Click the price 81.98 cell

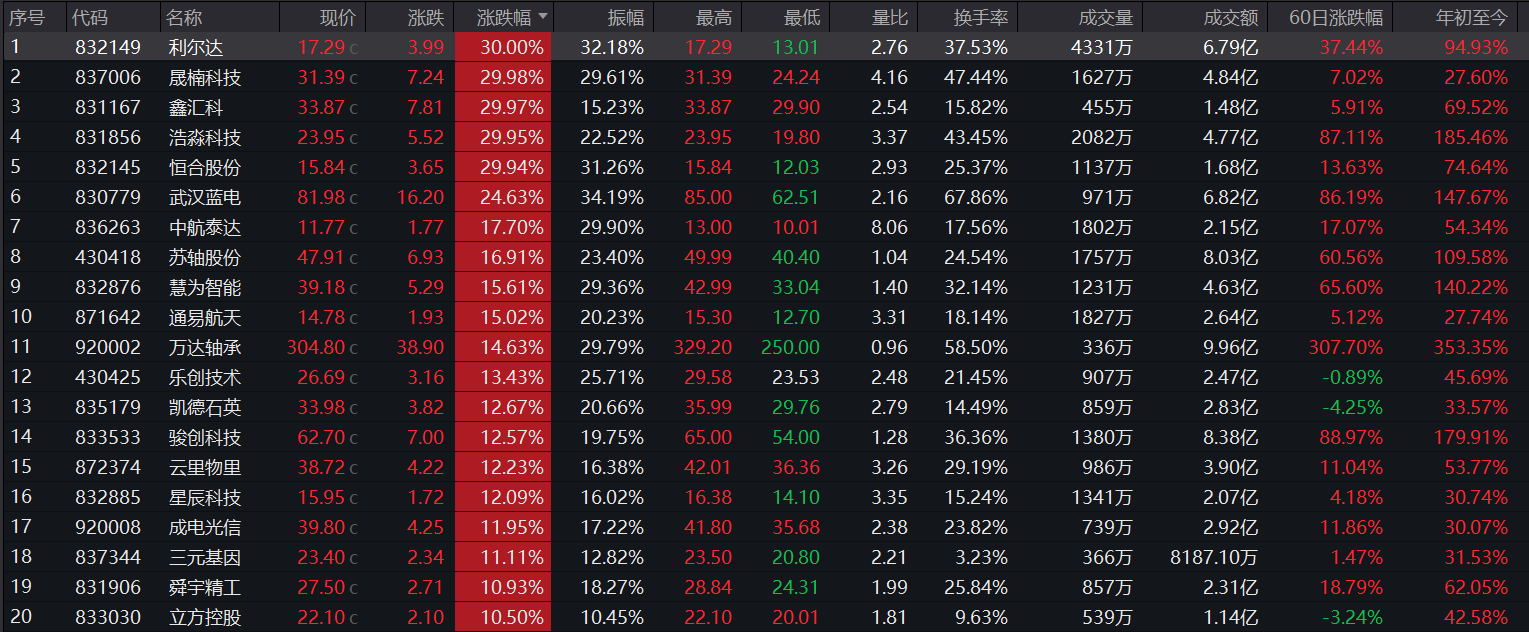click(321, 197)
